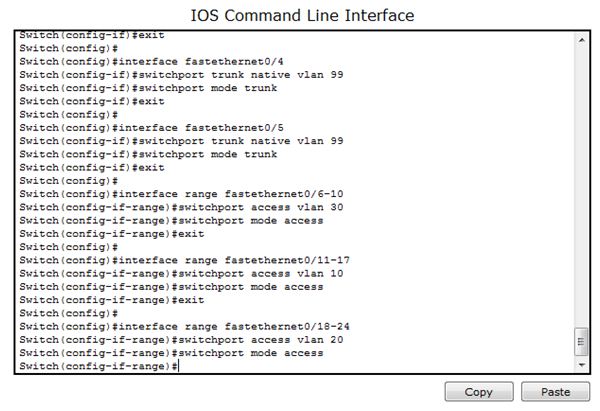This screenshot has height=411, width=600.
Task: Click 'switchport access vlan 10' line
Action: point(181,274)
